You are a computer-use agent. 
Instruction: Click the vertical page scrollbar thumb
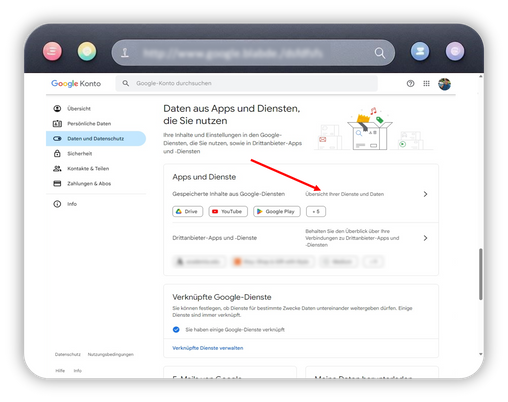481,274
